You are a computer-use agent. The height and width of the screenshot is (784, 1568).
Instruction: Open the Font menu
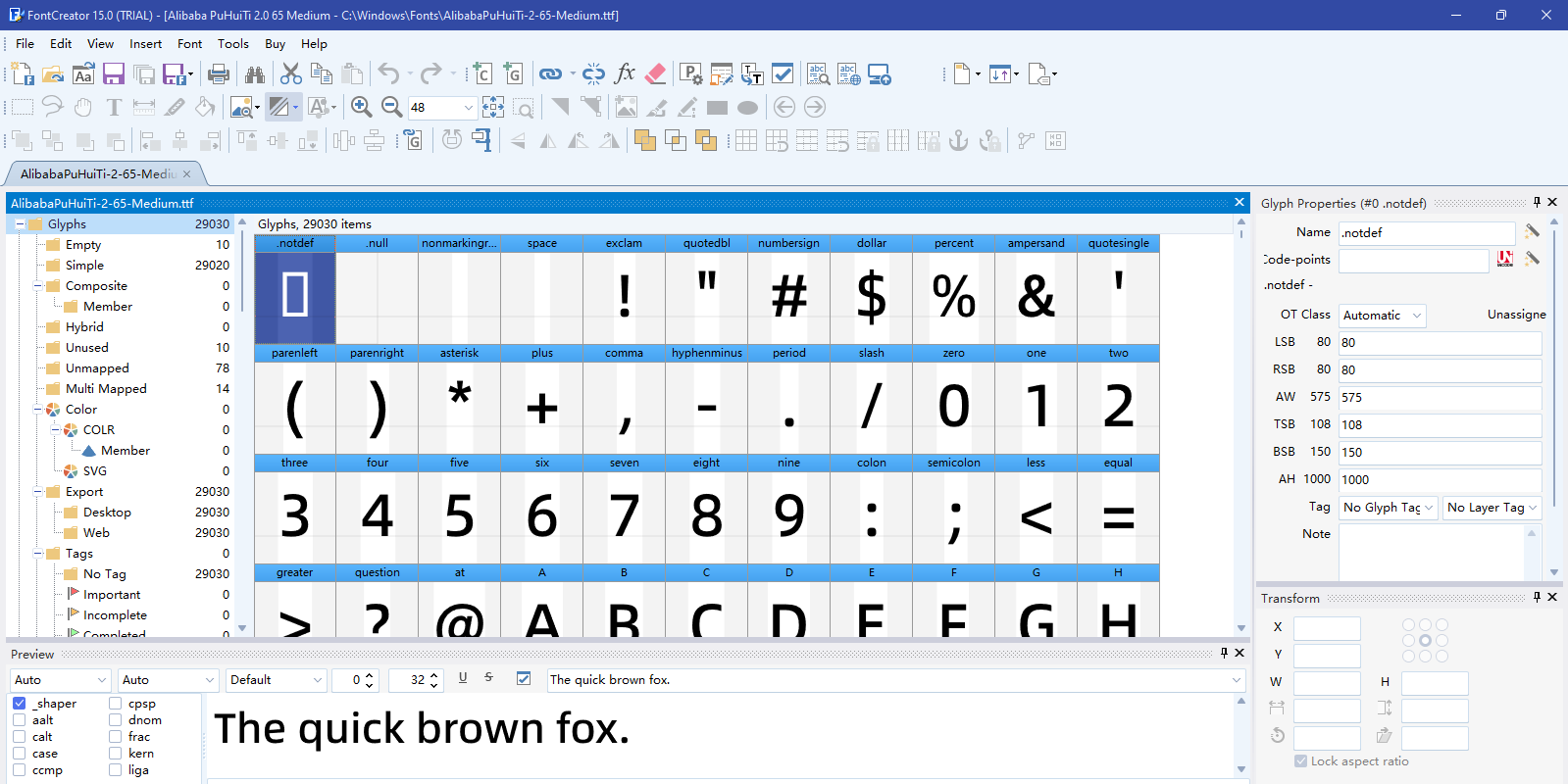click(x=189, y=44)
